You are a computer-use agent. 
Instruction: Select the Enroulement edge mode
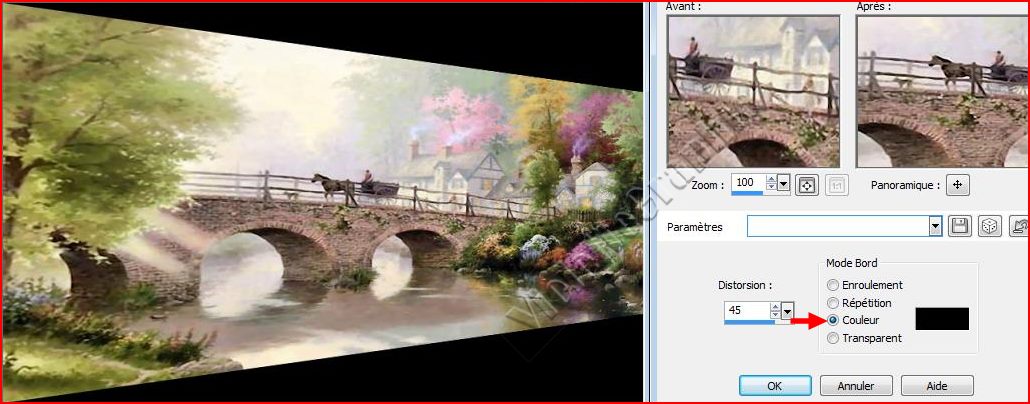click(x=833, y=285)
